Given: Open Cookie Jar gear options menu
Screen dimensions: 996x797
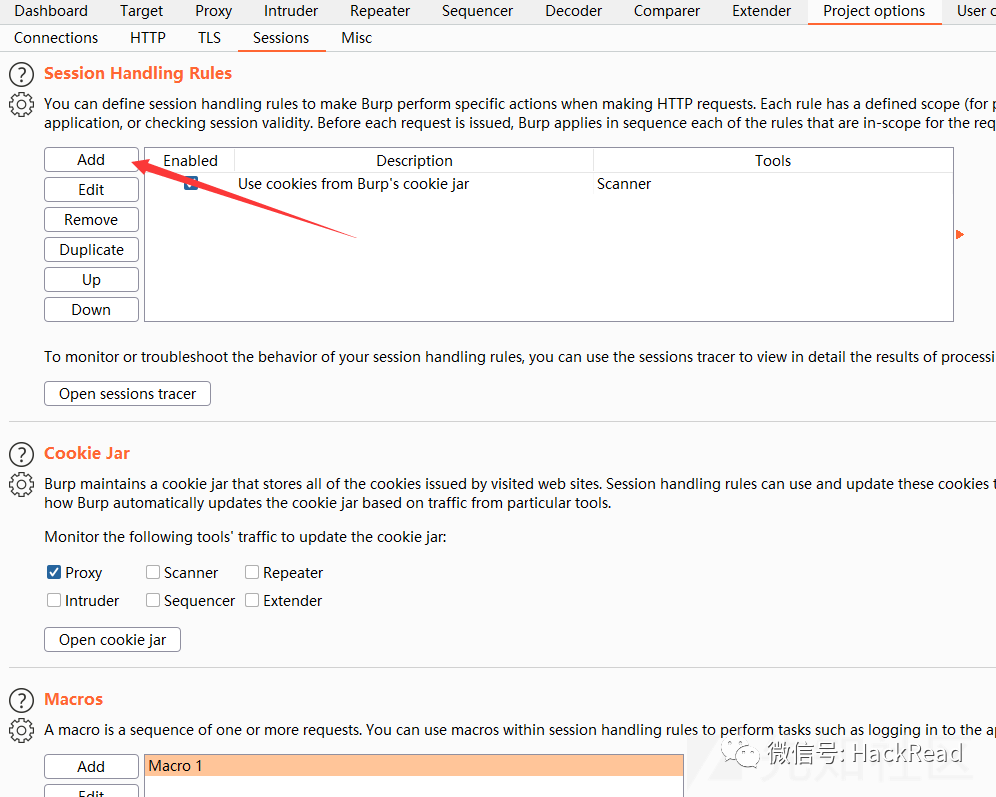Looking at the screenshot, I should [x=22, y=485].
